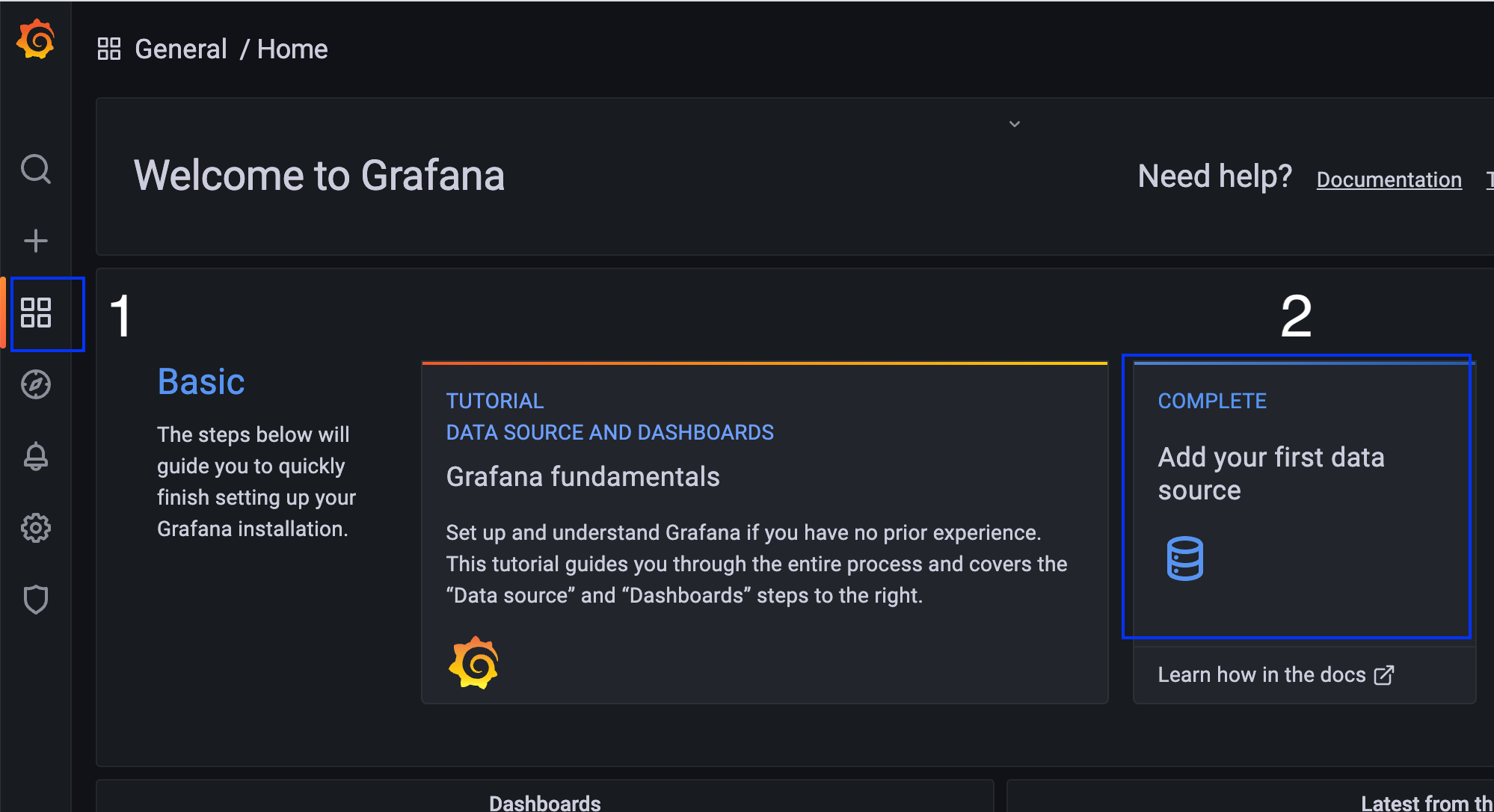This screenshot has width=1494, height=812.
Task: Open the Explore compass icon
Action: click(36, 384)
